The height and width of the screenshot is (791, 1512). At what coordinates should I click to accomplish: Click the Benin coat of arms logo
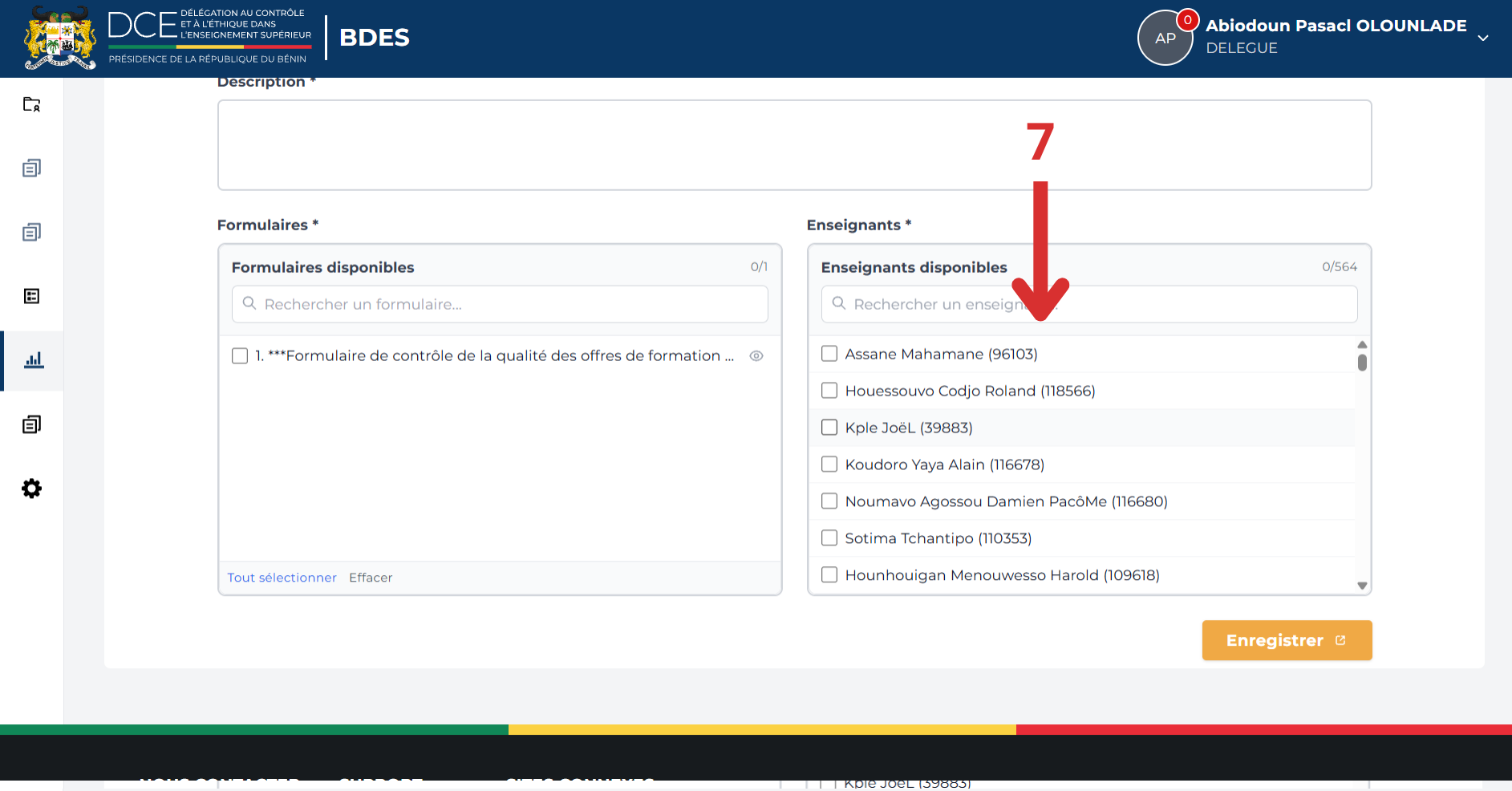(x=60, y=38)
